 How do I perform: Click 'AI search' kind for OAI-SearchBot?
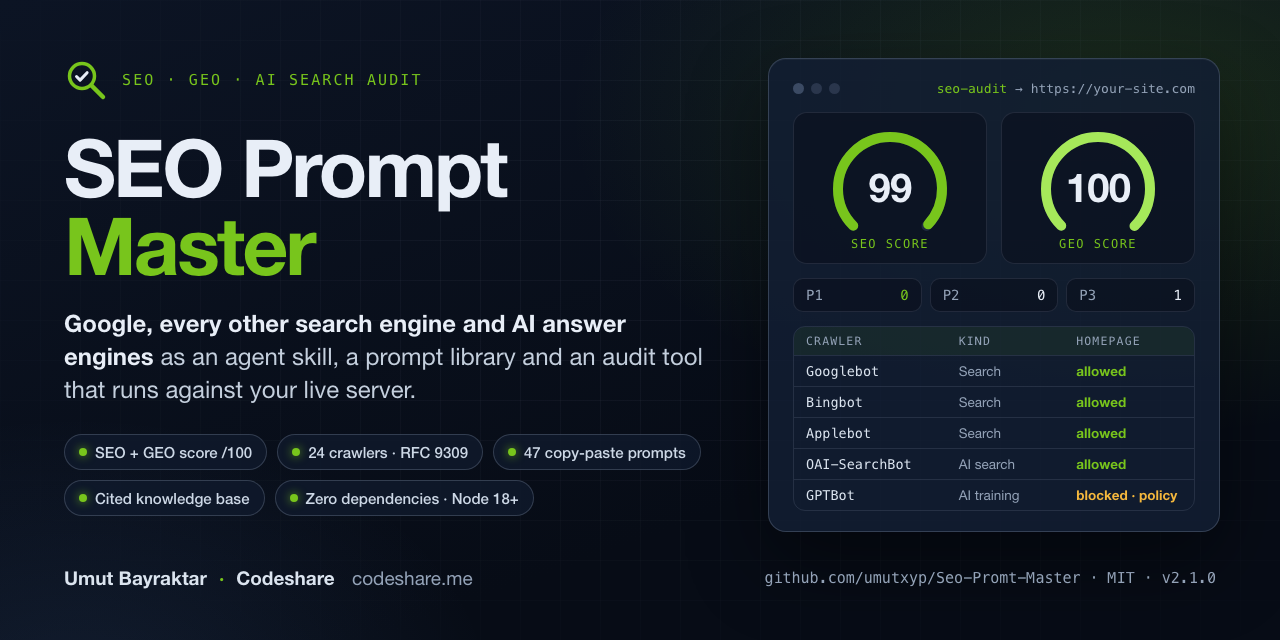(986, 464)
